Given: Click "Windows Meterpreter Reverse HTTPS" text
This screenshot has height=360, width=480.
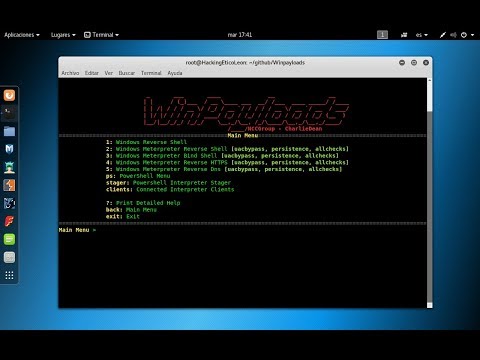Looking at the screenshot, I should point(171,162).
